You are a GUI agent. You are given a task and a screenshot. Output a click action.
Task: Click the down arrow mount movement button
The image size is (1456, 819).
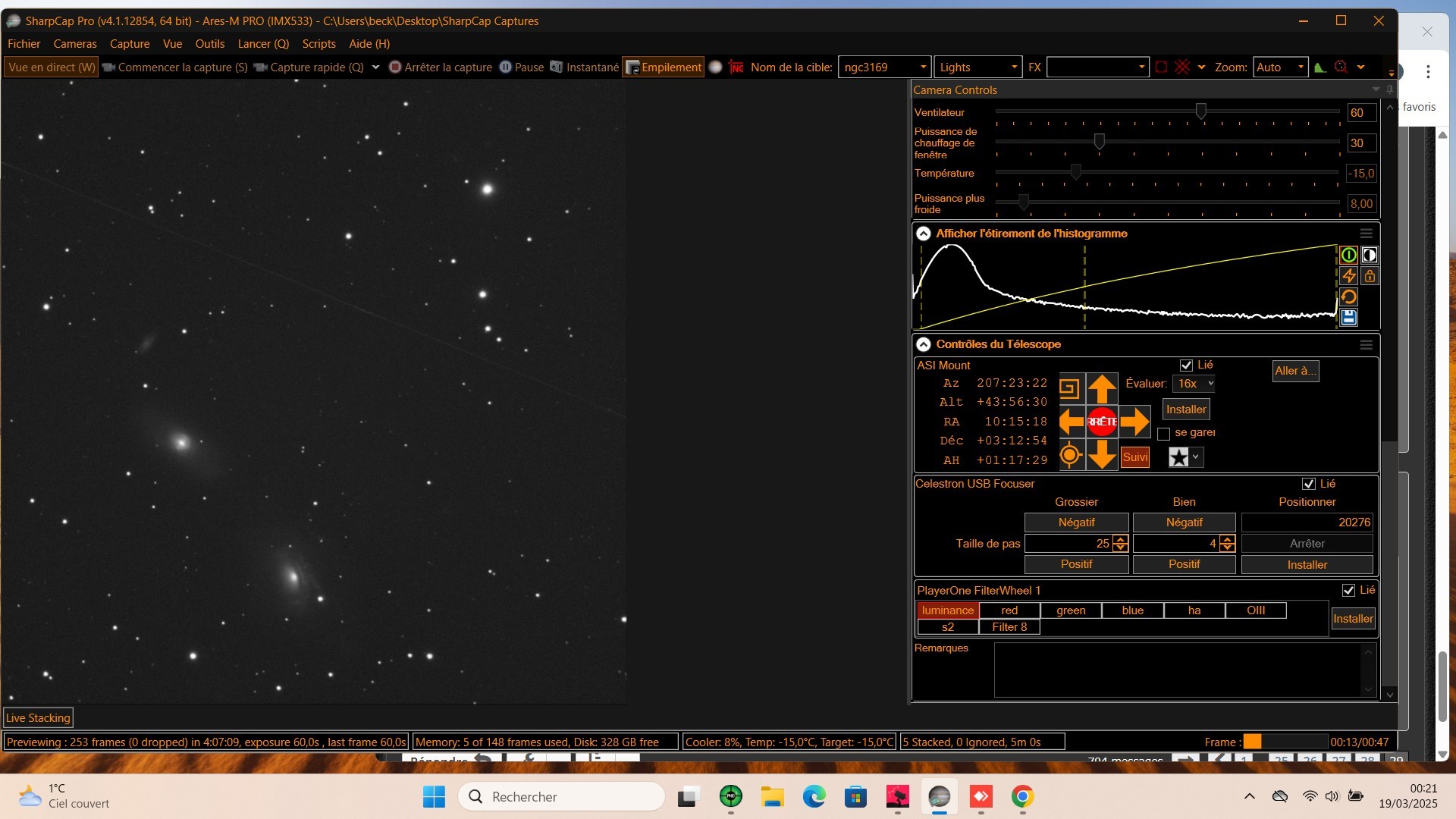[1102, 454]
